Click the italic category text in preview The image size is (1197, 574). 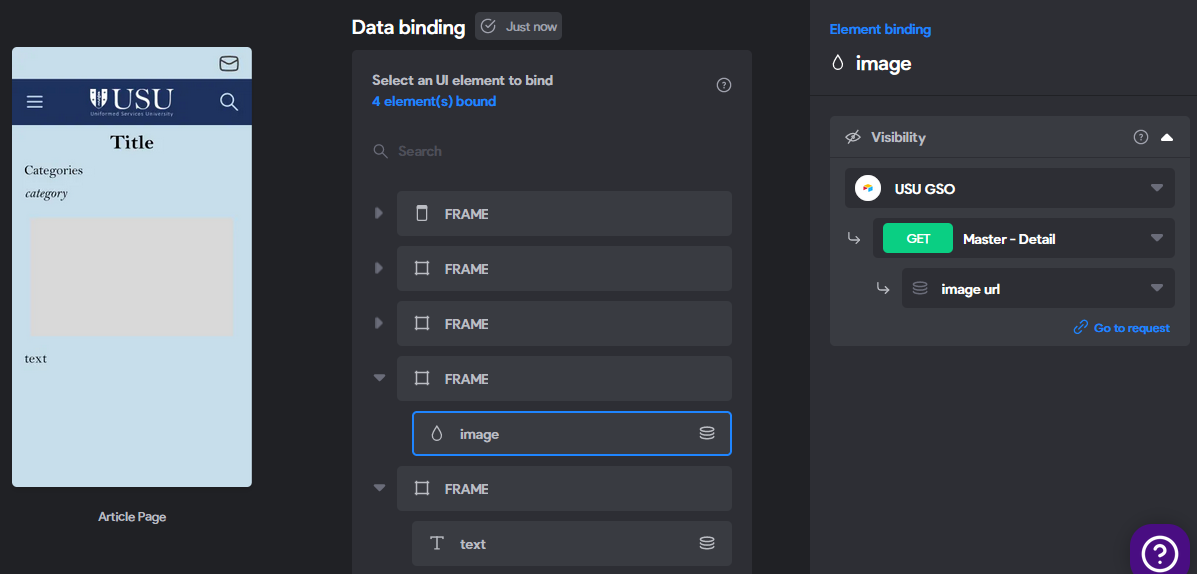(46, 194)
